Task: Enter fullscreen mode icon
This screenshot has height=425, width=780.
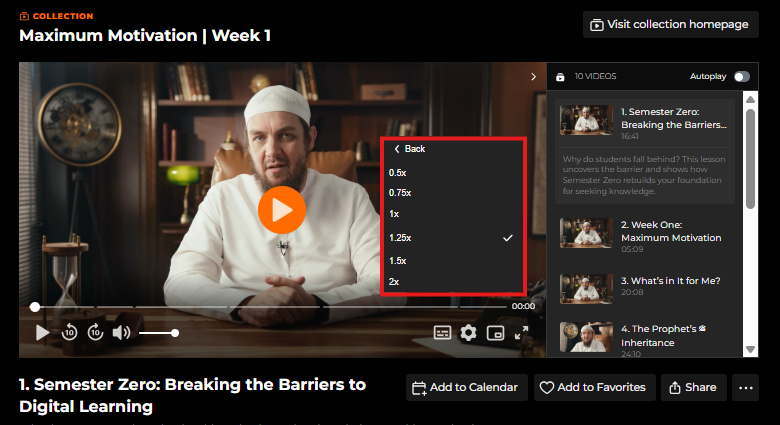Action: click(x=521, y=332)
